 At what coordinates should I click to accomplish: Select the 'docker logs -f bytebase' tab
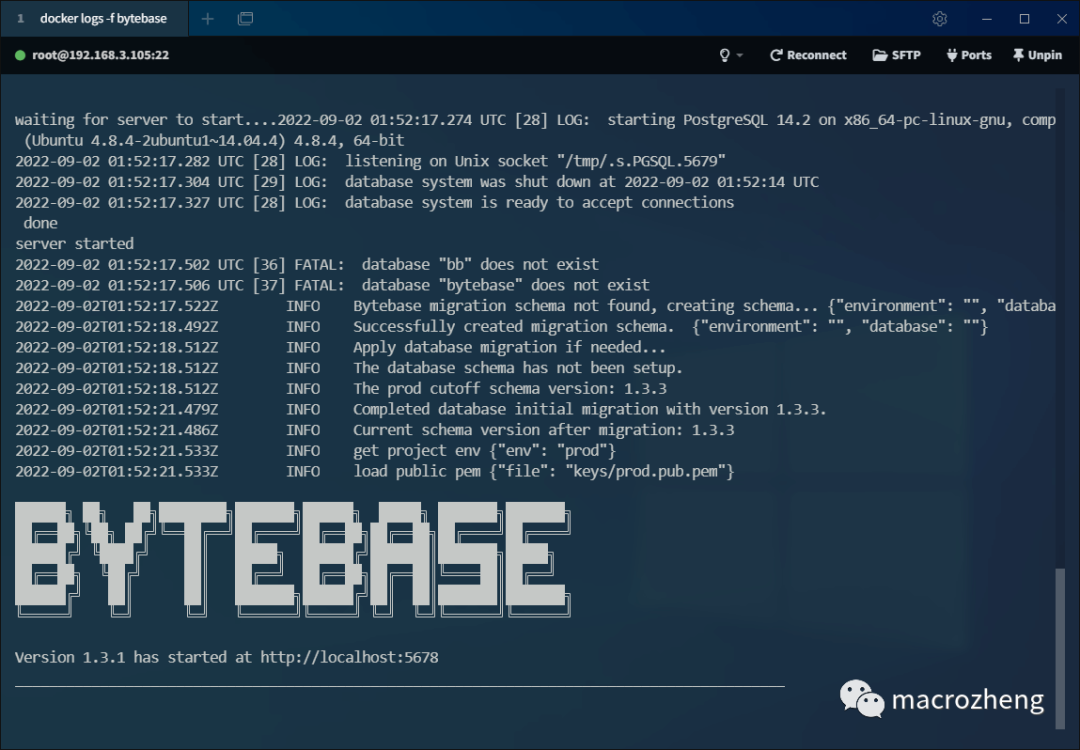tap(94, 19)
